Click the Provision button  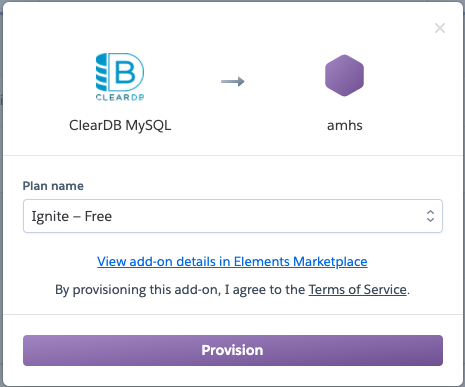(233, 350)
